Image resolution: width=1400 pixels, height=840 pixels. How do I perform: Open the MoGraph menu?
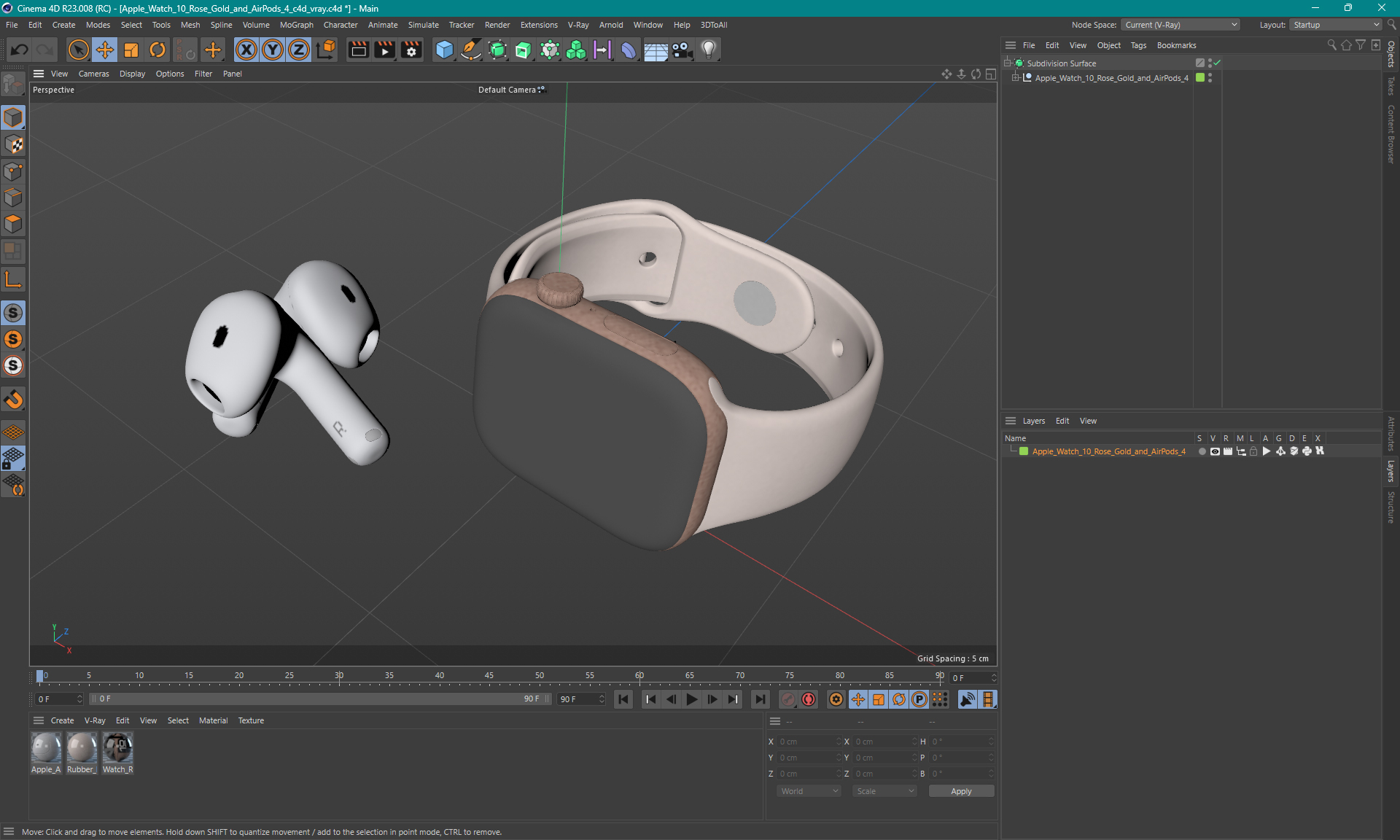point(296,25)
